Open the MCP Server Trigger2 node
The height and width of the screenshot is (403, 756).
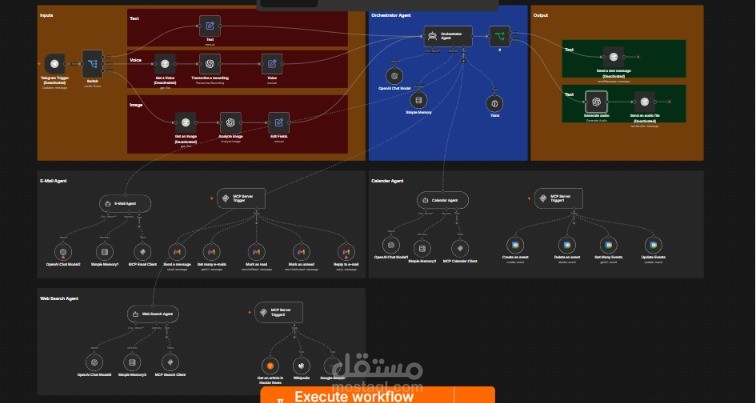pos(279,312)
